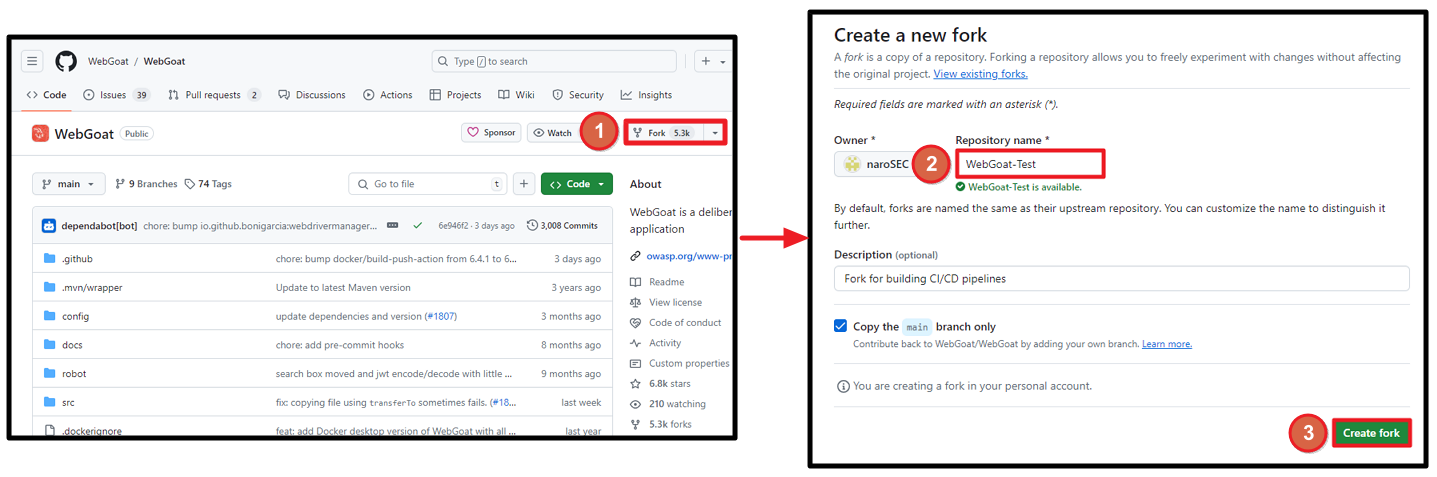Click the config folder icon
This screenshot has width=1437, height=477.
click(50, 316)
